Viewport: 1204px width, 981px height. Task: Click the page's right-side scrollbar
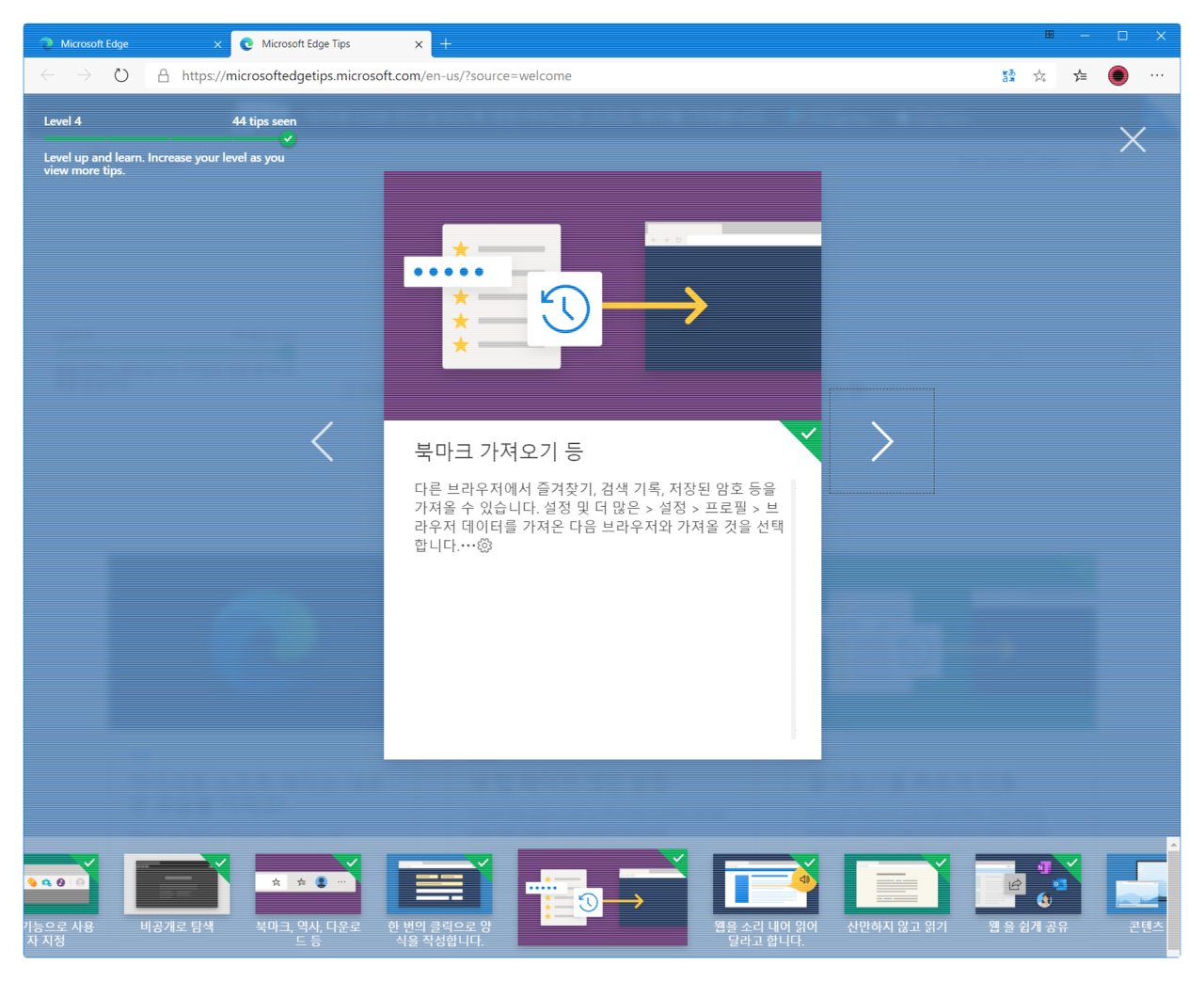[1173, 896]
